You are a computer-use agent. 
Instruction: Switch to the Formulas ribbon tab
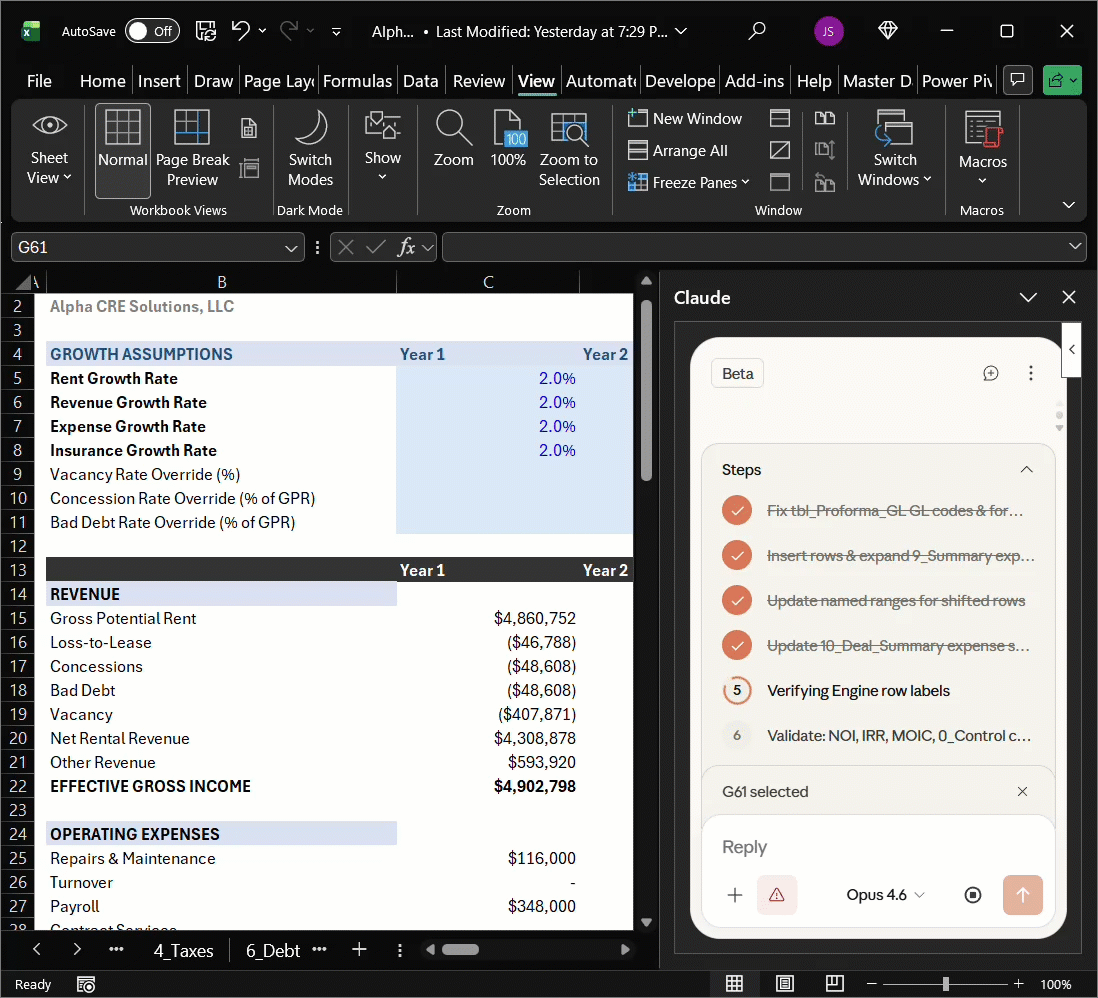tap(356, 80)
